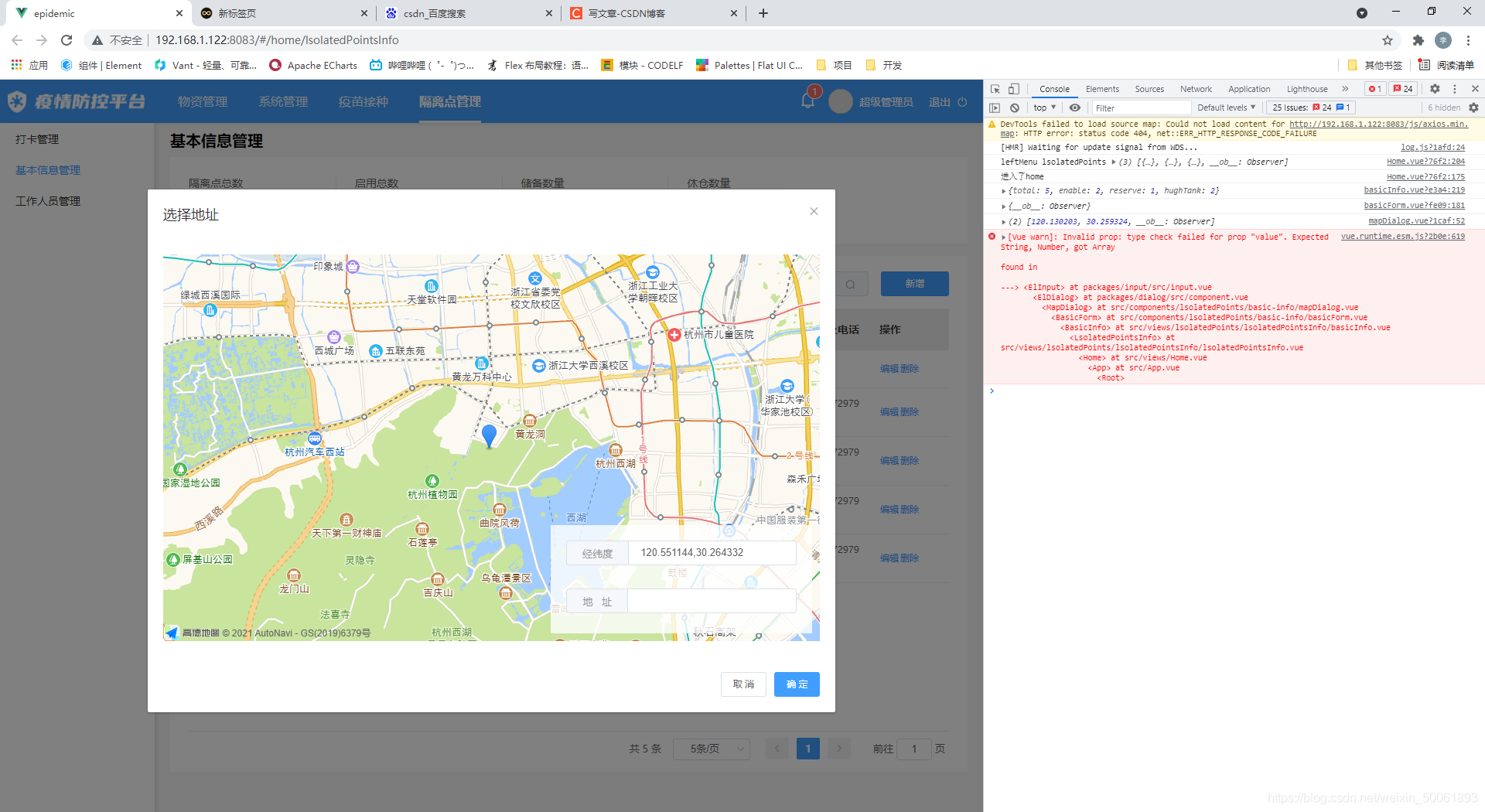Screen dimensions: 1485x812
Task: Click the 确定 button in the dialog
Action: click(x=797, y=684)
